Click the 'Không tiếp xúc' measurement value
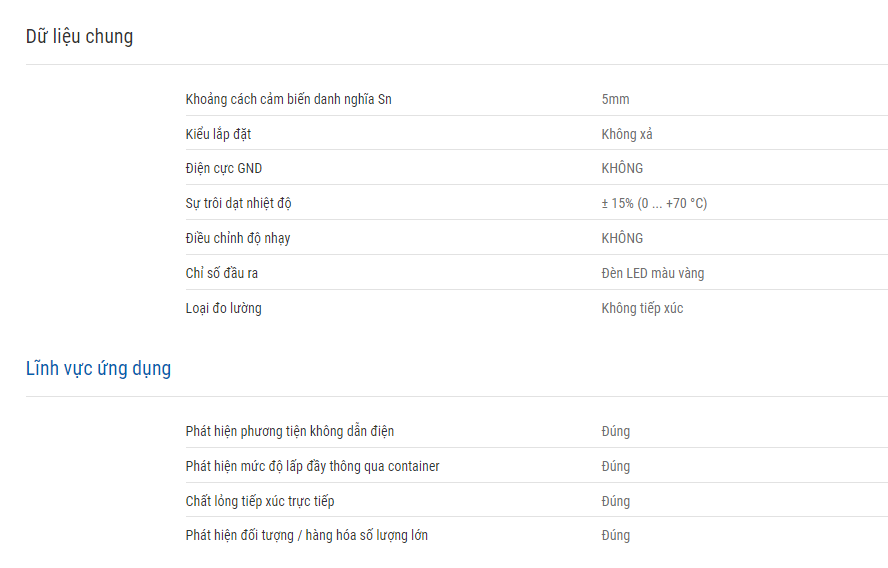 [x=642, y=309]
